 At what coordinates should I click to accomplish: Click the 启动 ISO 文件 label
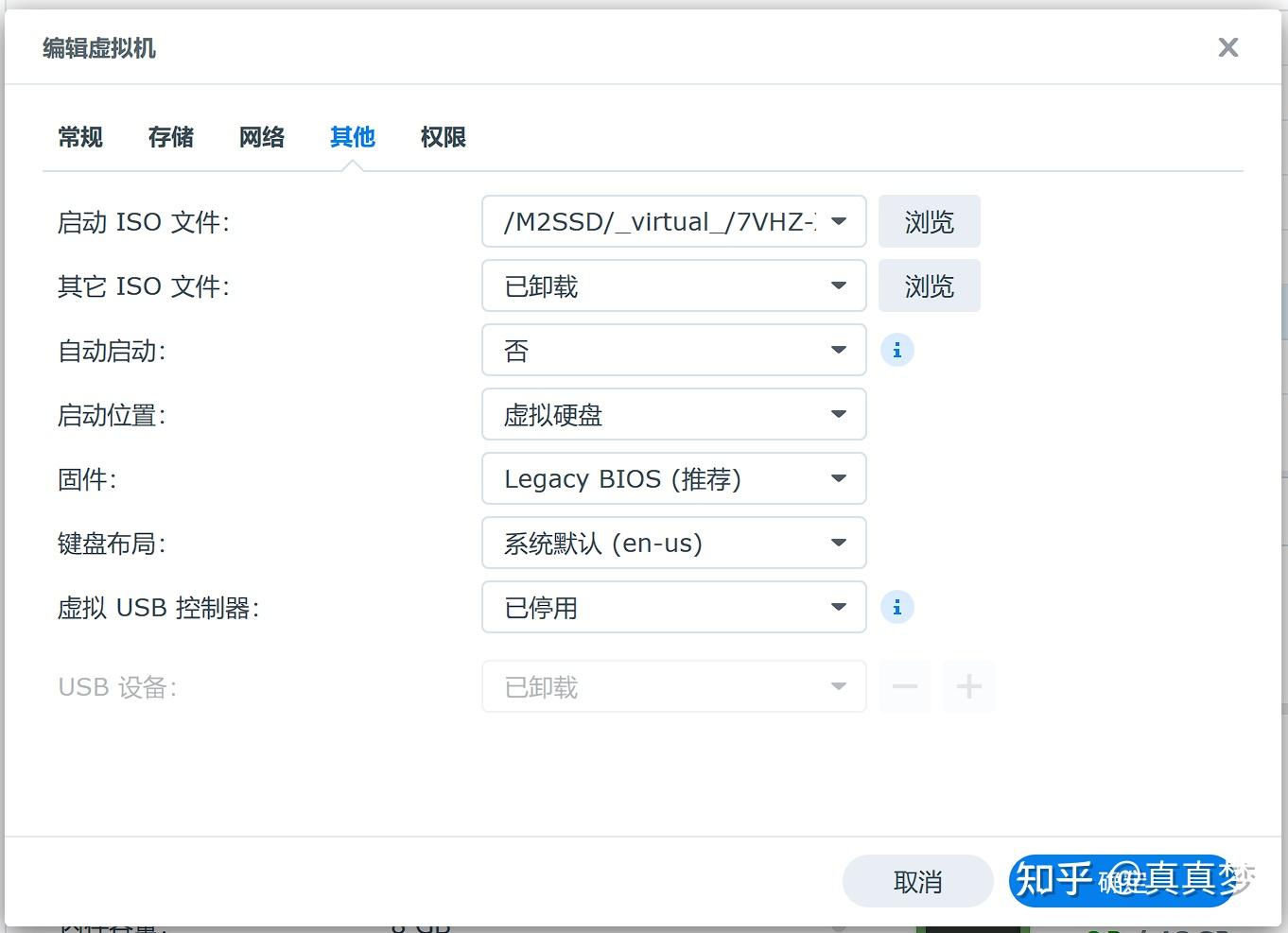pos(144,222)
